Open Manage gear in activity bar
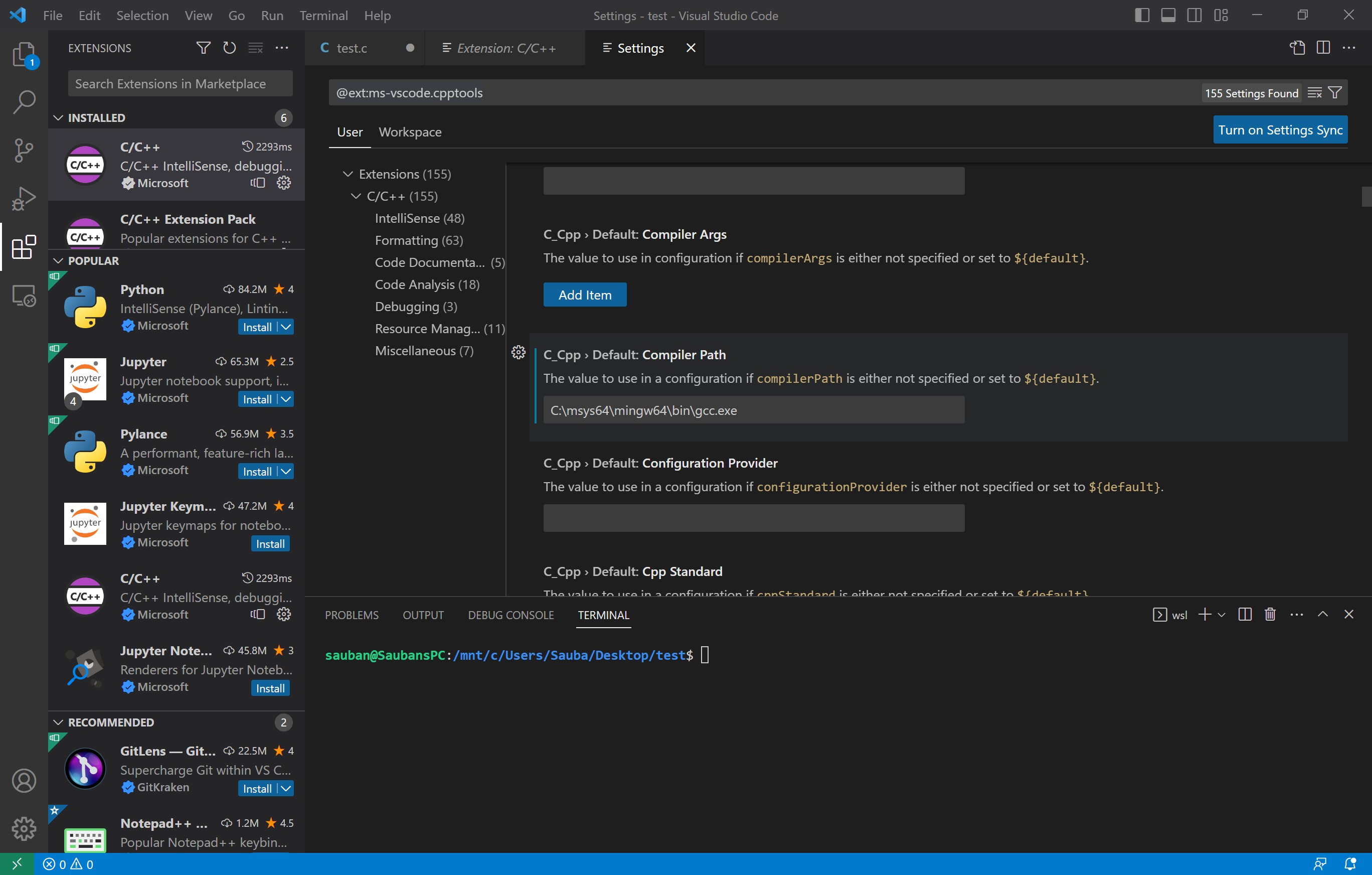The height and width of the screenshot is (875, 1372). pyautogui.click(x=24, y=828)
